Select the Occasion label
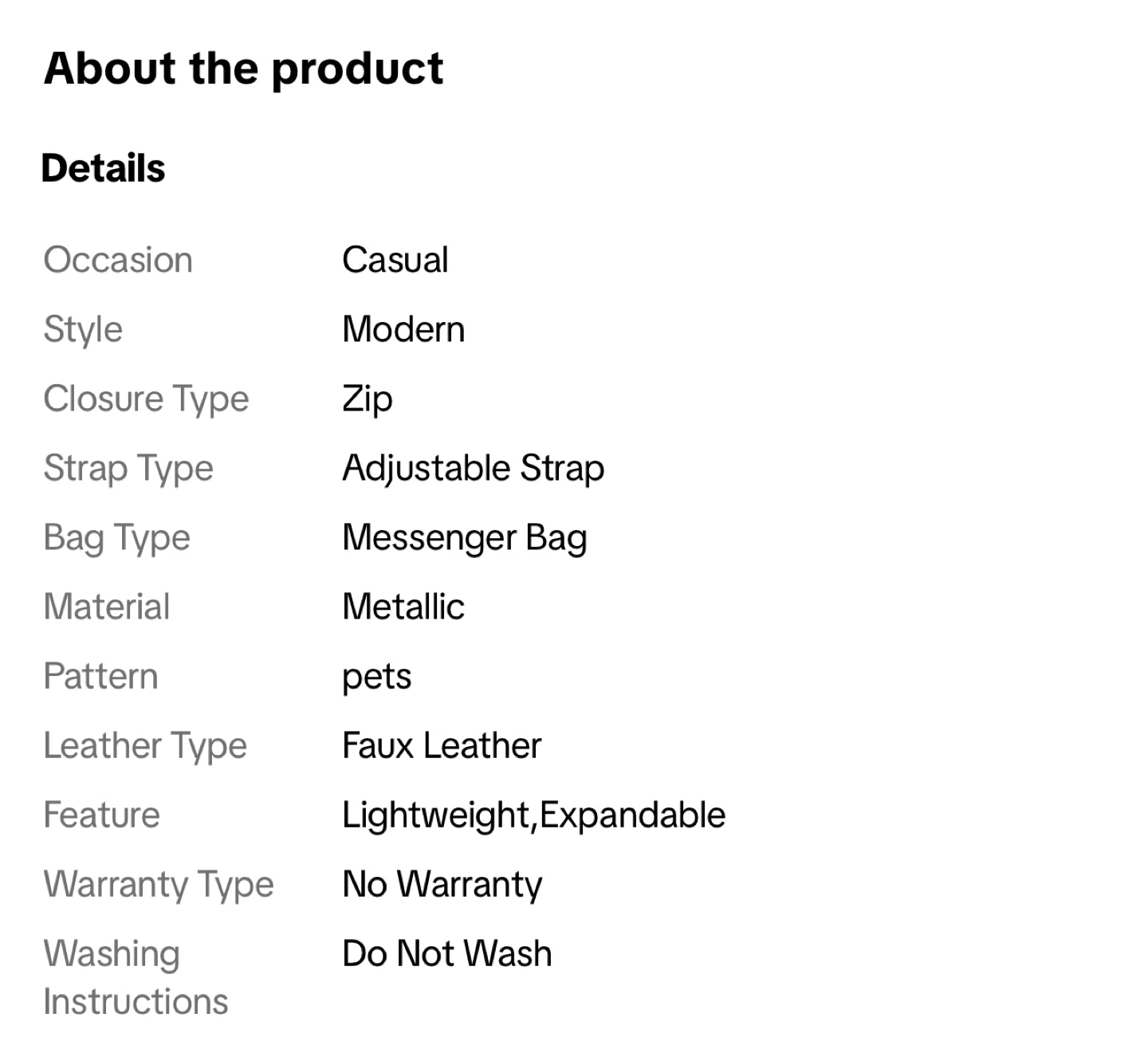 tap(118, 260)
